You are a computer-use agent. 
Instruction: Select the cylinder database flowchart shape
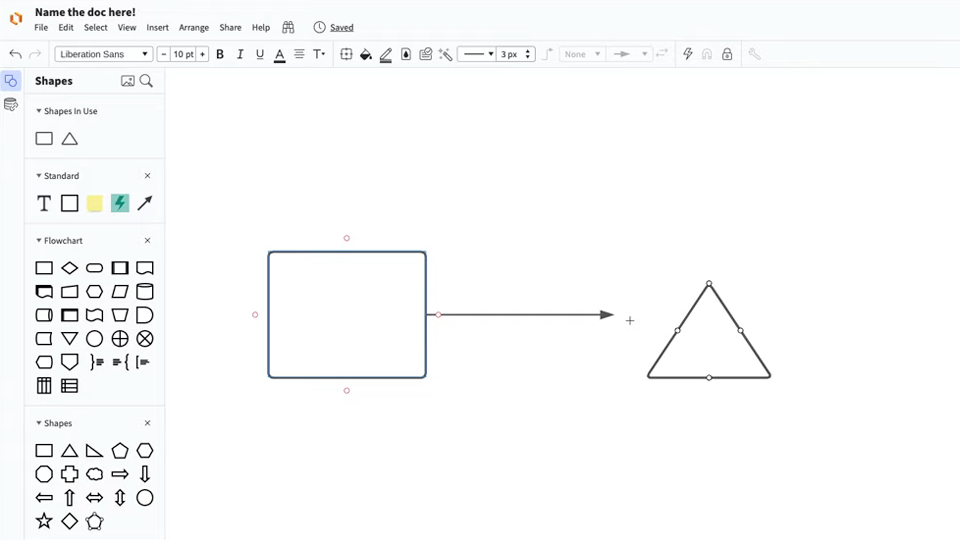pyautogui.click(x=145, y=292)
